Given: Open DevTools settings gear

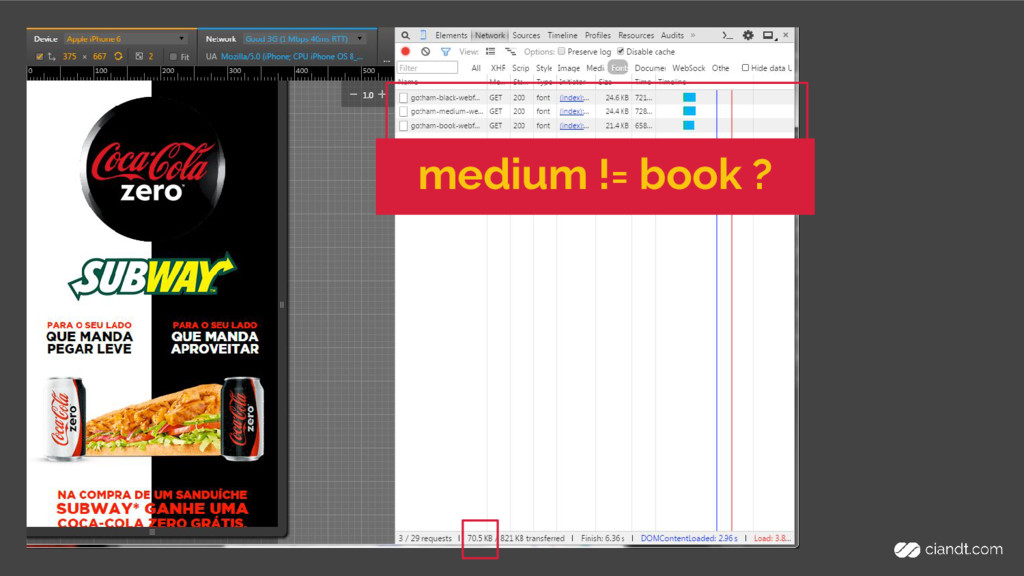Looking at the screenshot, I should click(748, 35).
